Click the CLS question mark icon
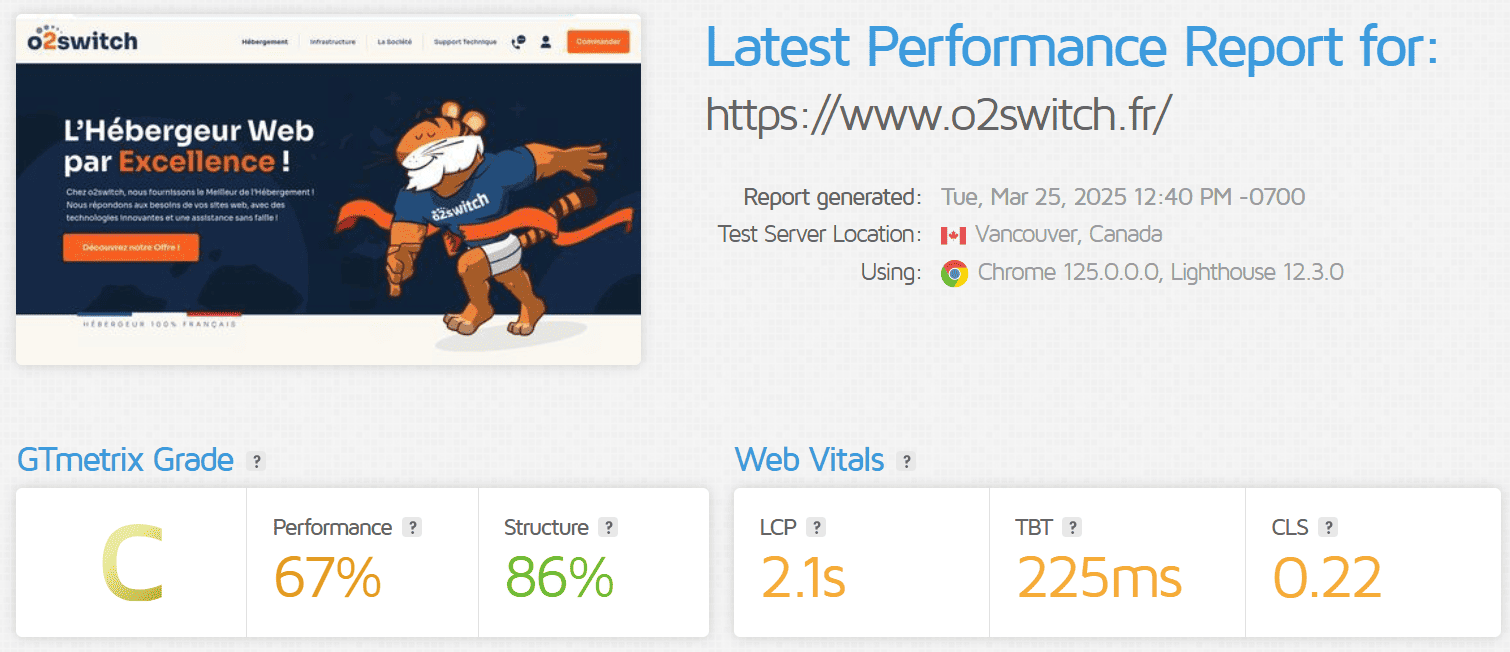The height and width of the screenshot is (652, 1510). click(x=1326, y=527)
